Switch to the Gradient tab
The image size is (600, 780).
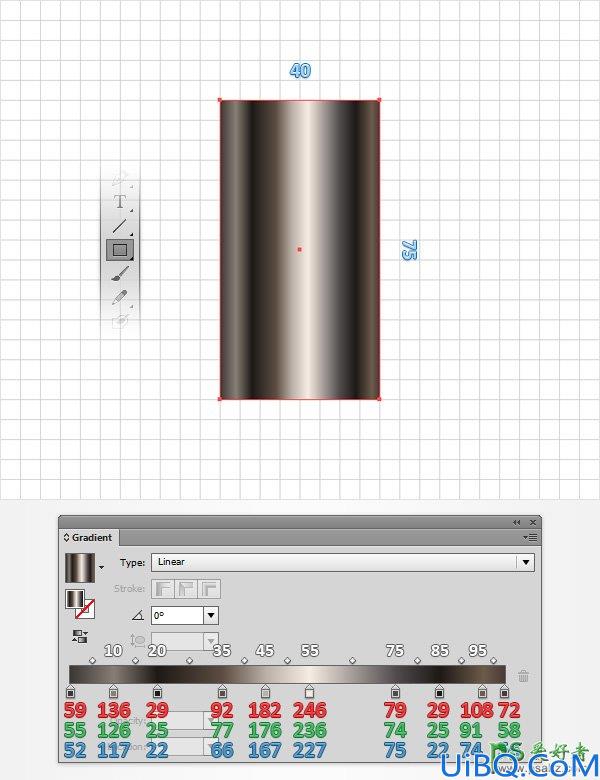(x=92, y=537)
